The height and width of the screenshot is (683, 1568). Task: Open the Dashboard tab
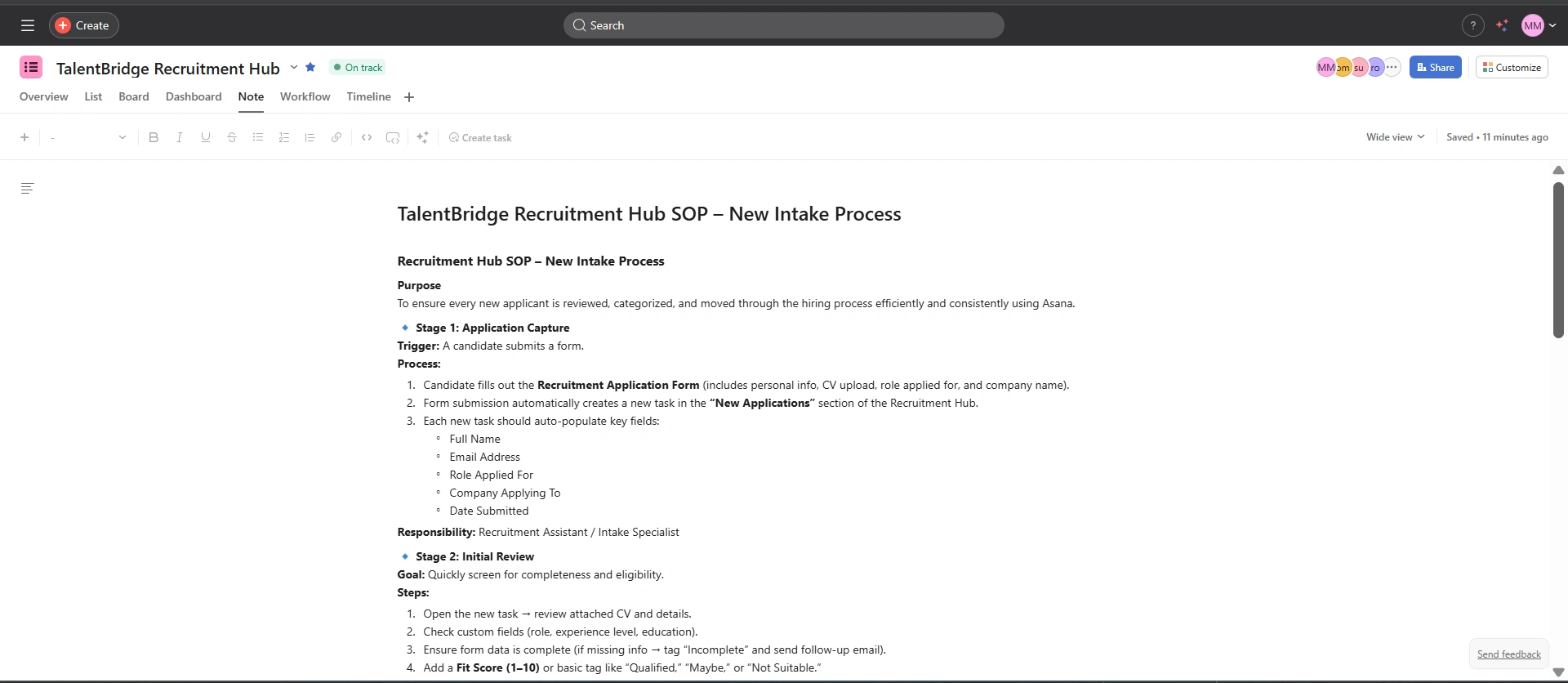click(194, 96)
